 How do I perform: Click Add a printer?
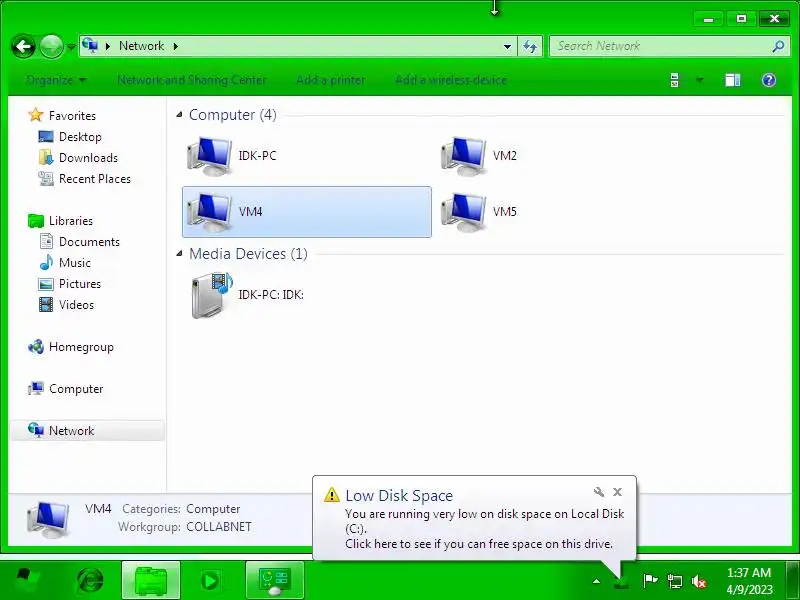coord(331,80)
